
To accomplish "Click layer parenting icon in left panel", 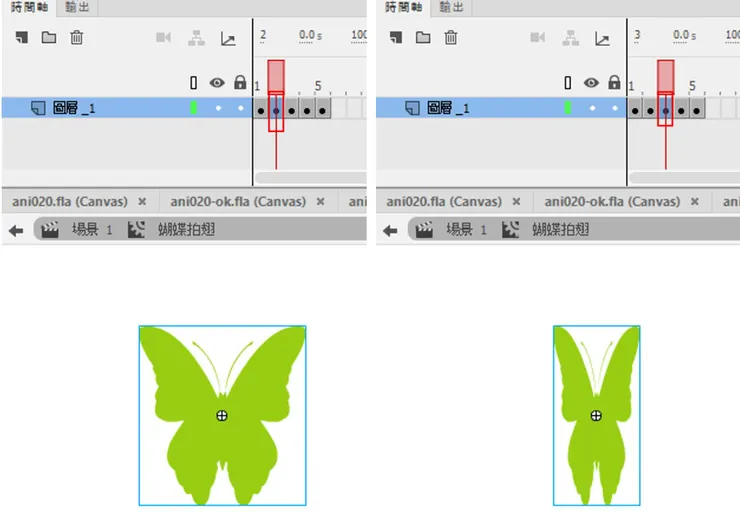I will coord(196,38).
